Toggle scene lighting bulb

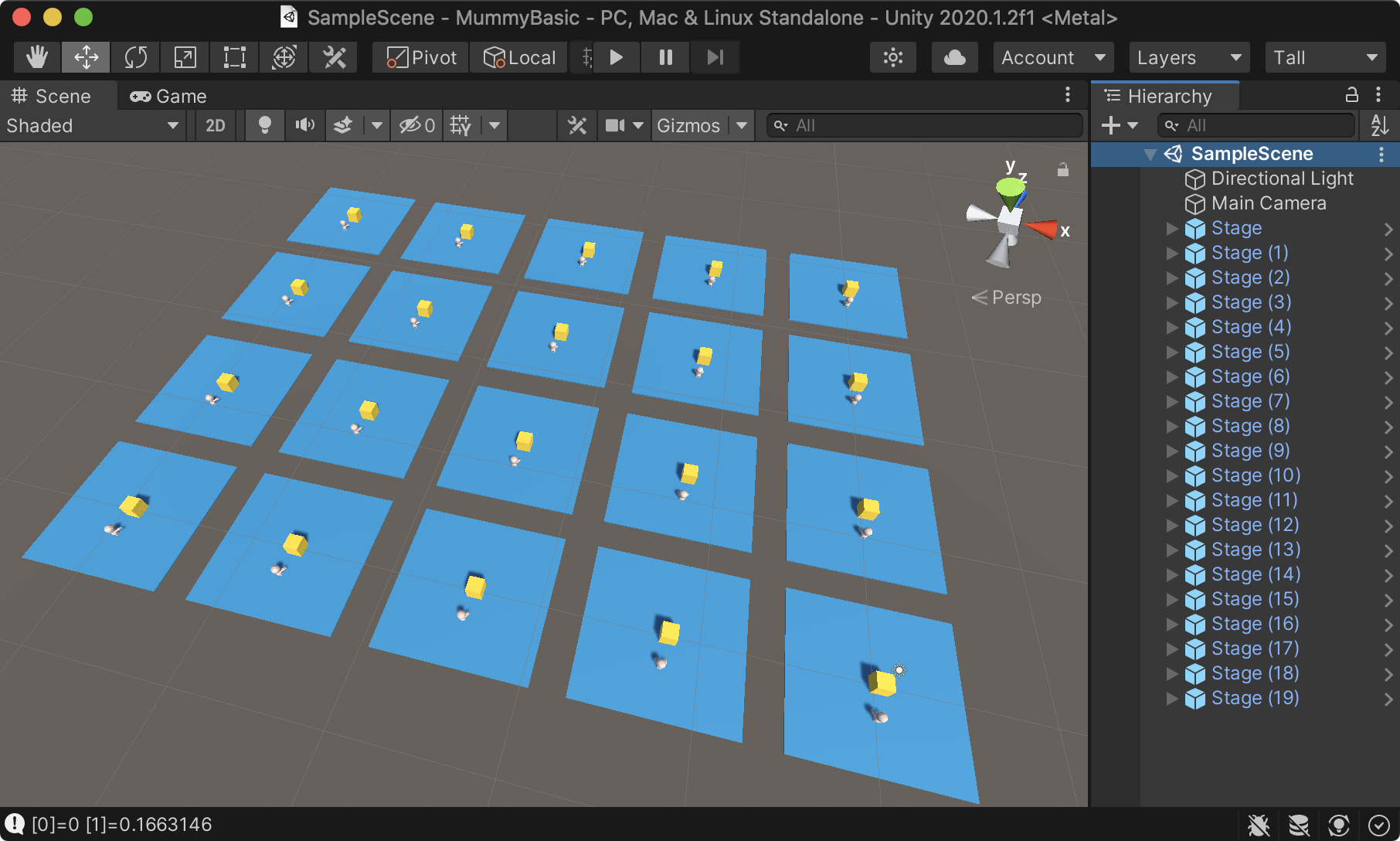point(264,125)
